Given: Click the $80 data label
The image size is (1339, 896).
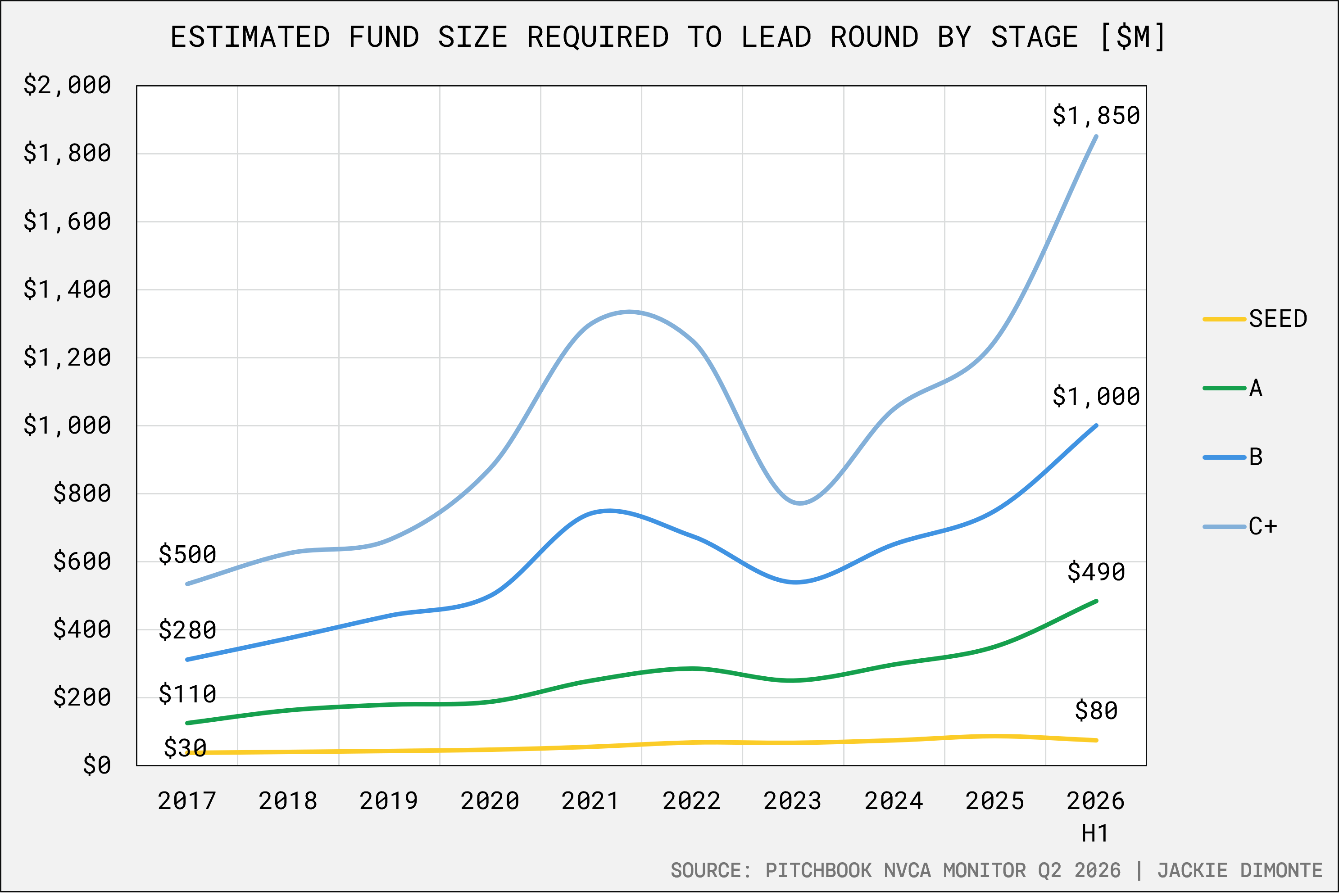Looking at the screenshot, I should 1096,710.
